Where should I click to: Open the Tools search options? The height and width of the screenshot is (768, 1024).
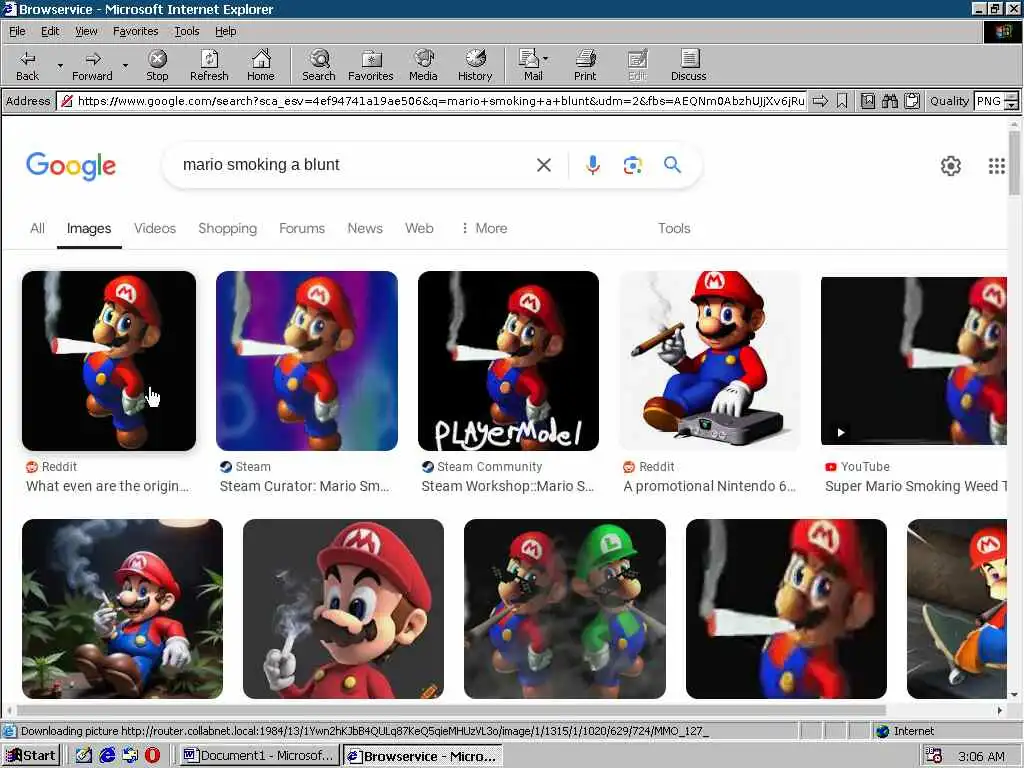pyautogui.click(x=674, y=228)
